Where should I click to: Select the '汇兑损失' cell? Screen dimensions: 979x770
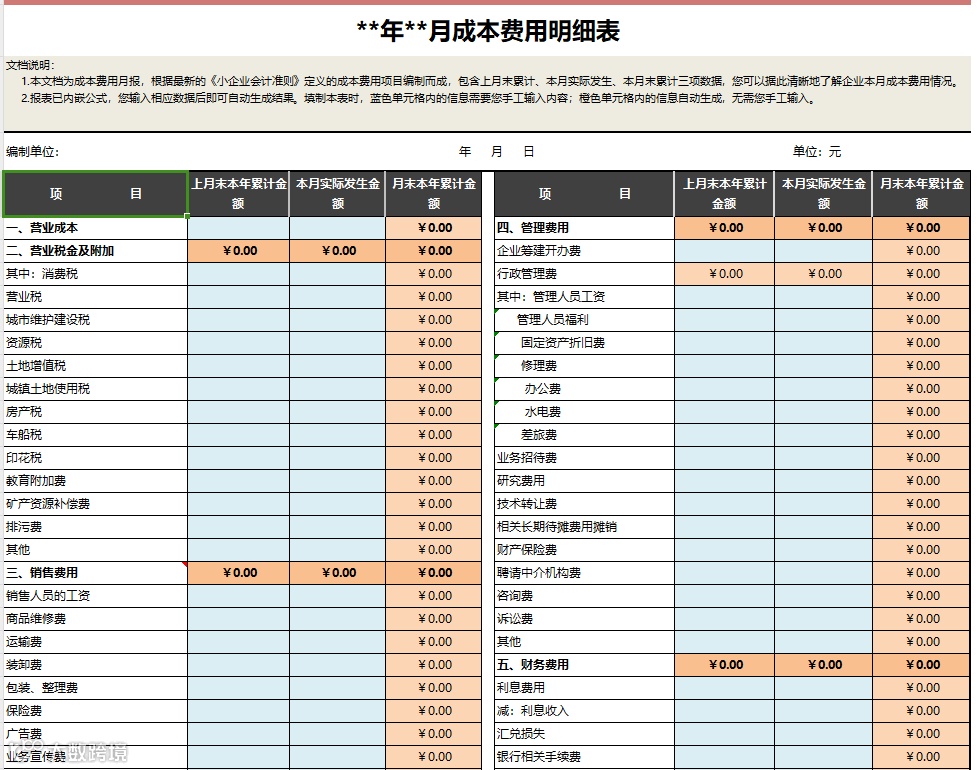pyautogui.click(x=584, y=734)
